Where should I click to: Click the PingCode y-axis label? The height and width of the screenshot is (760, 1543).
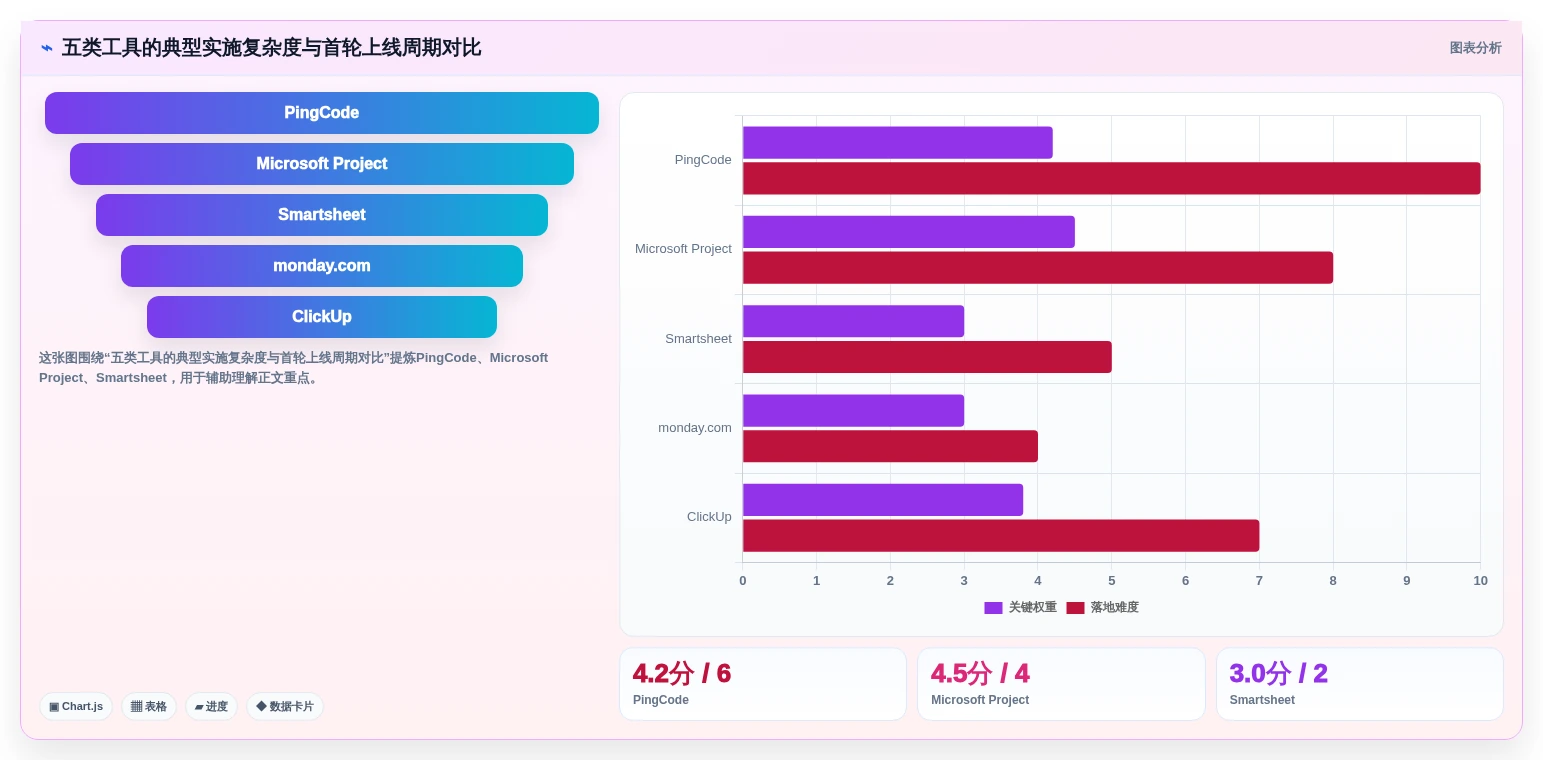click(703, 160)
